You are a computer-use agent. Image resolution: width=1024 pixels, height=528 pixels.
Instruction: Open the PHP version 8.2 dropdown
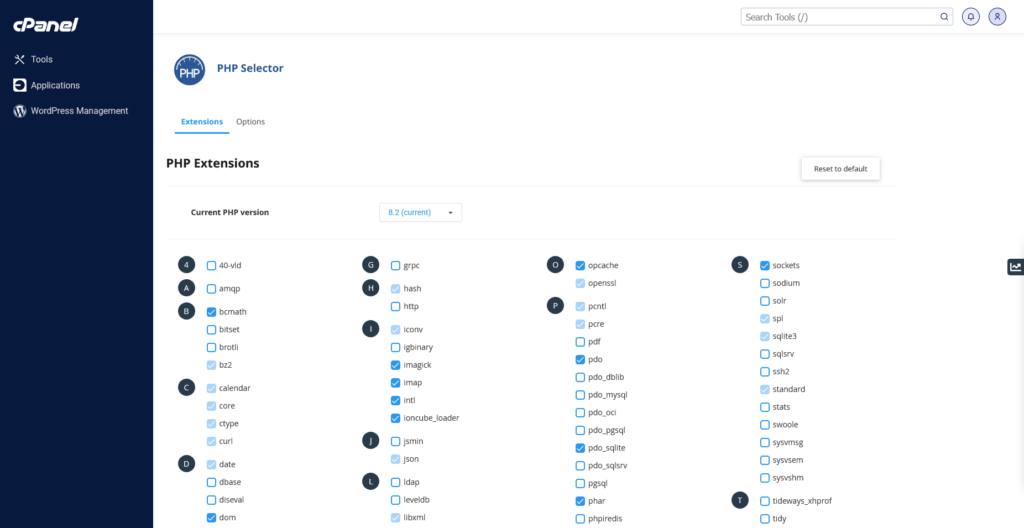tap(420, 212)
